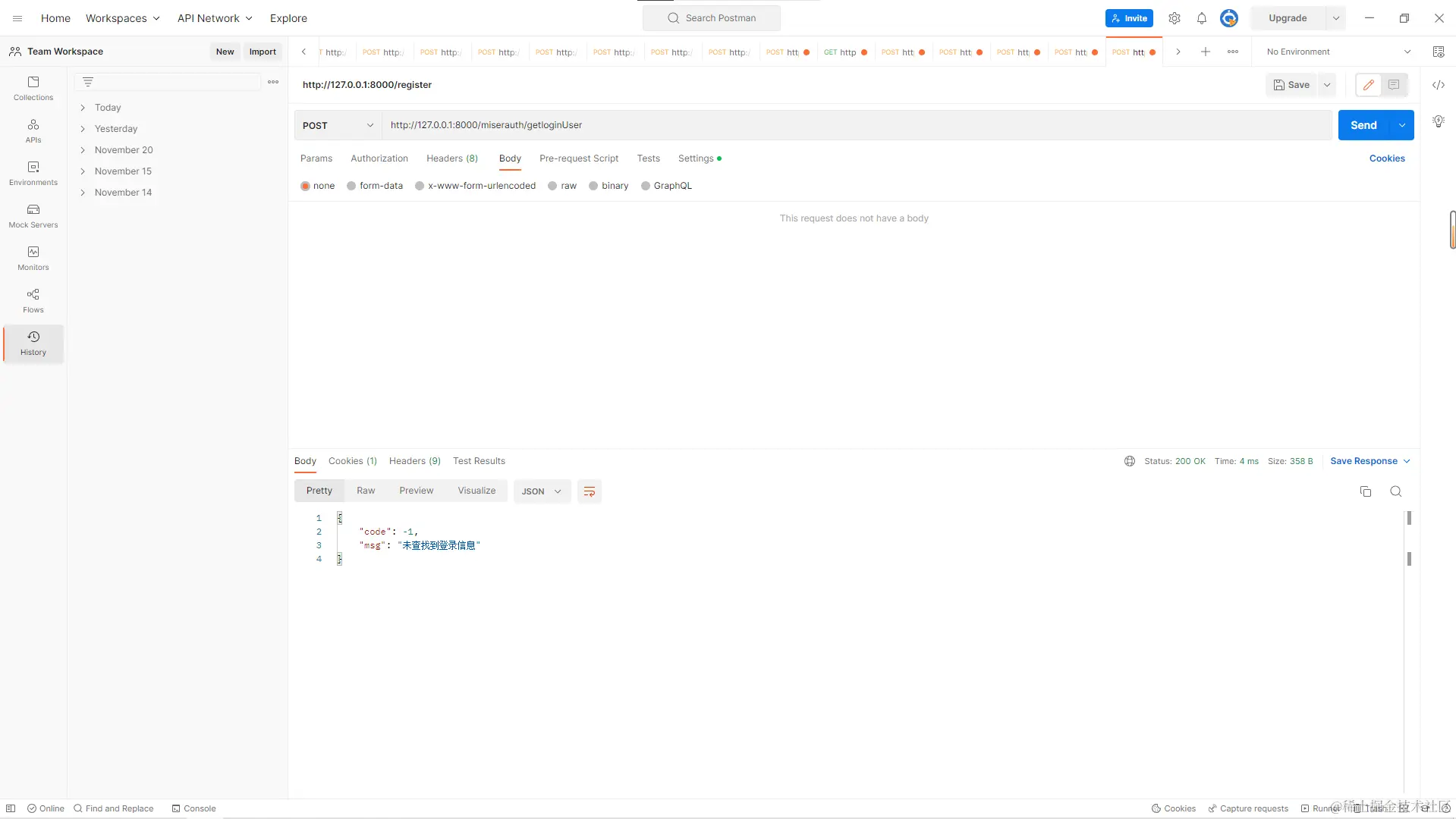1456x819 pixels.
Task: Click the Search Postman box
Action: point(712,18)
